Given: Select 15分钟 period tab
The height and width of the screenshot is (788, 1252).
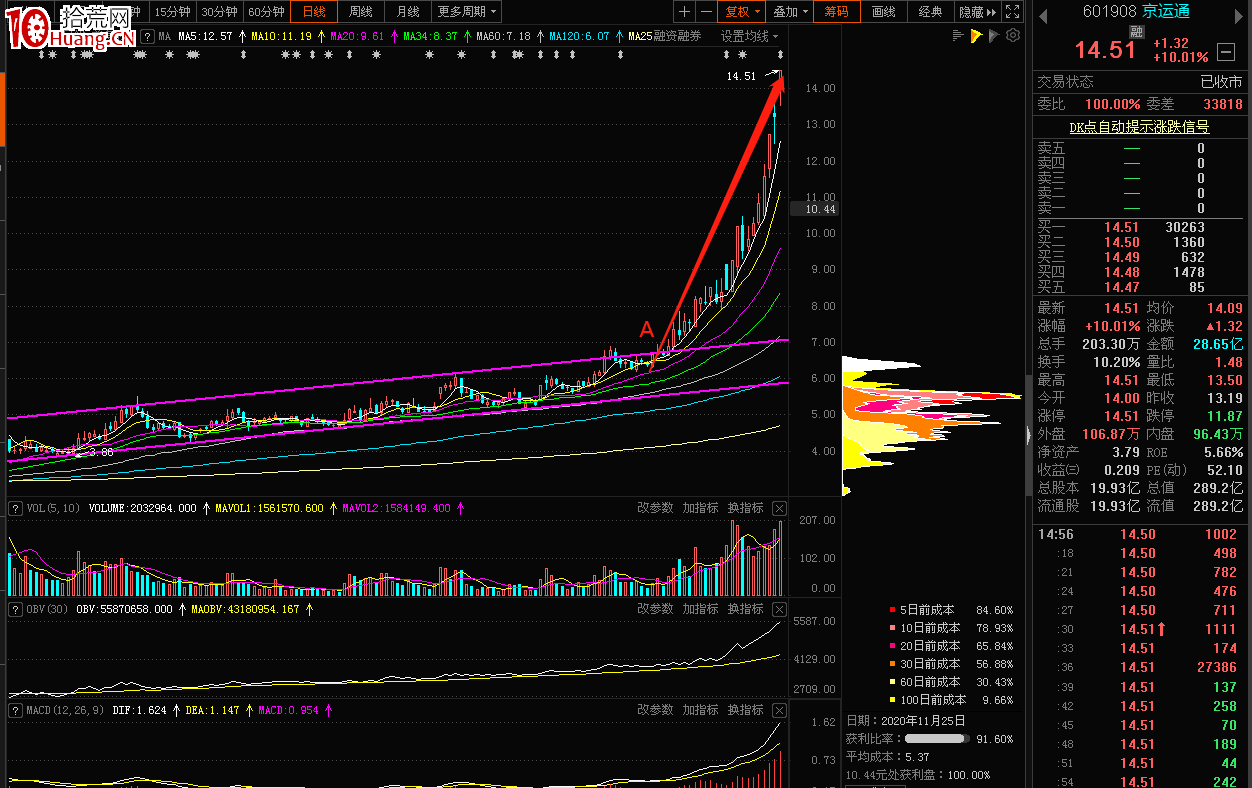Looking at the screenshot, I should [172, 12].
